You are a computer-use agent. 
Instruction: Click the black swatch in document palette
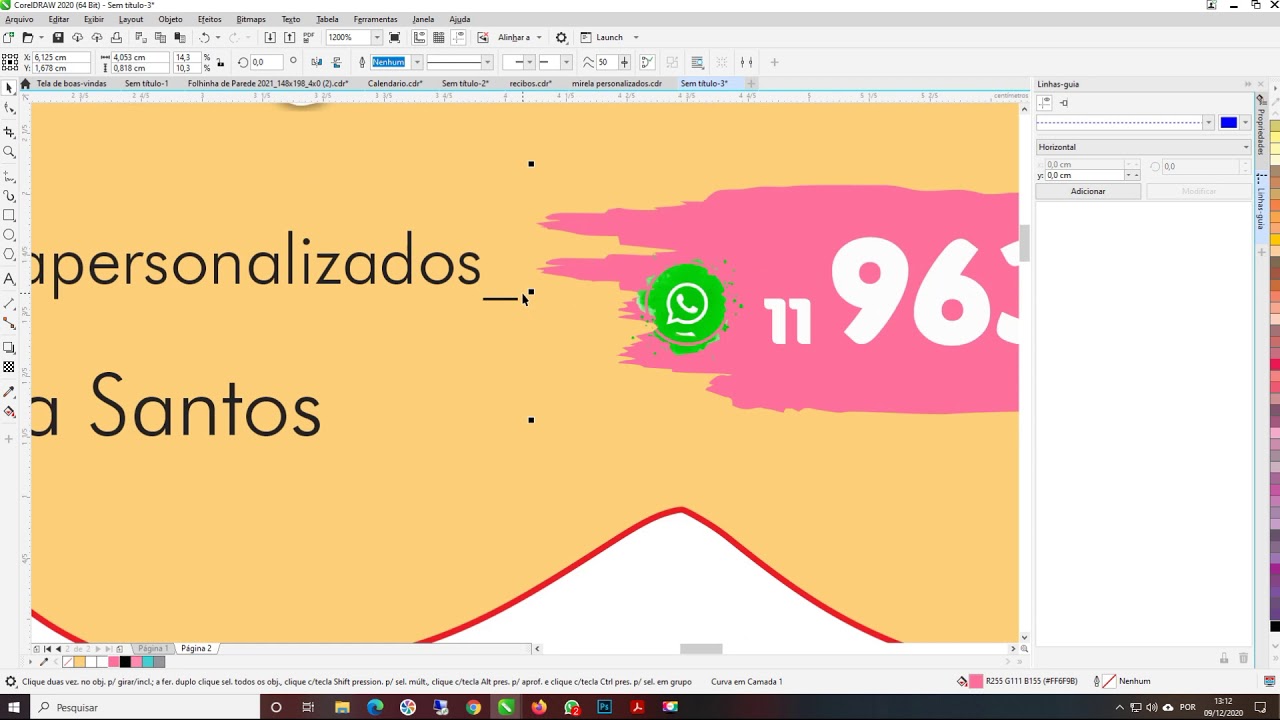pos(125,662)
